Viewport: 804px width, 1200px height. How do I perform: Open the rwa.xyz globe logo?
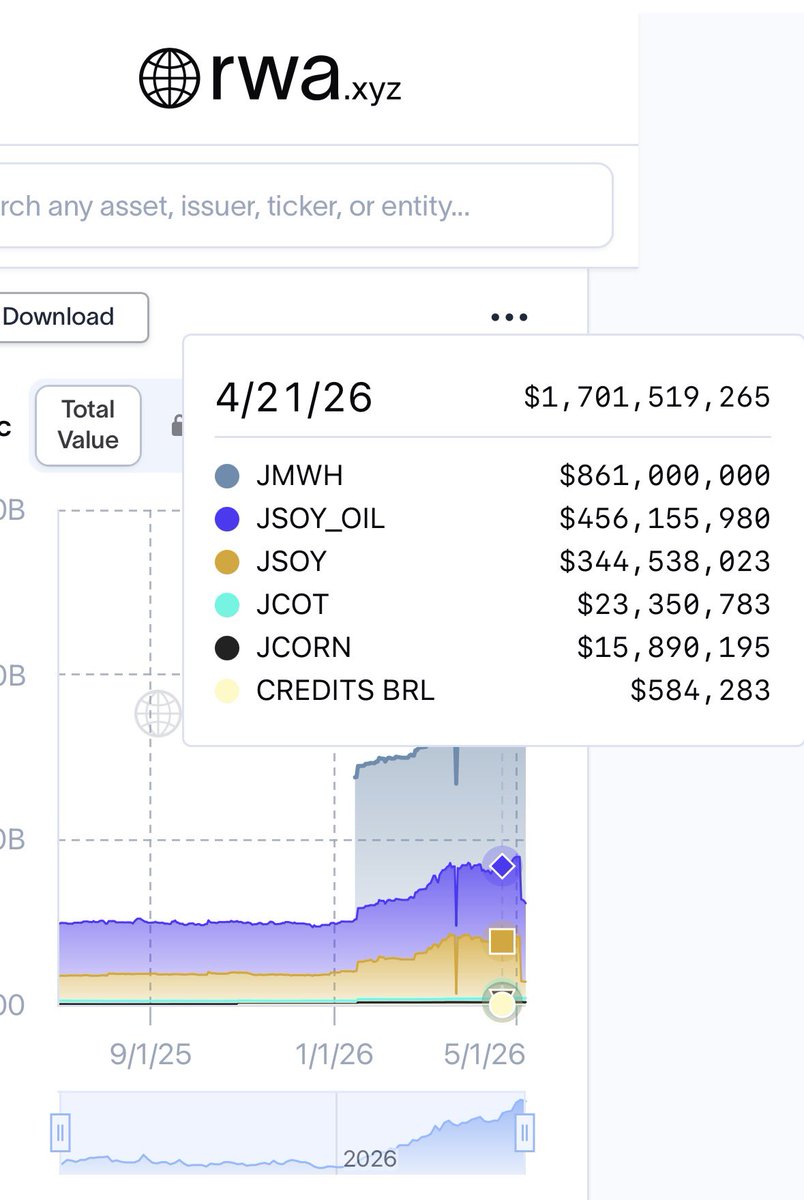coord(270,76)
